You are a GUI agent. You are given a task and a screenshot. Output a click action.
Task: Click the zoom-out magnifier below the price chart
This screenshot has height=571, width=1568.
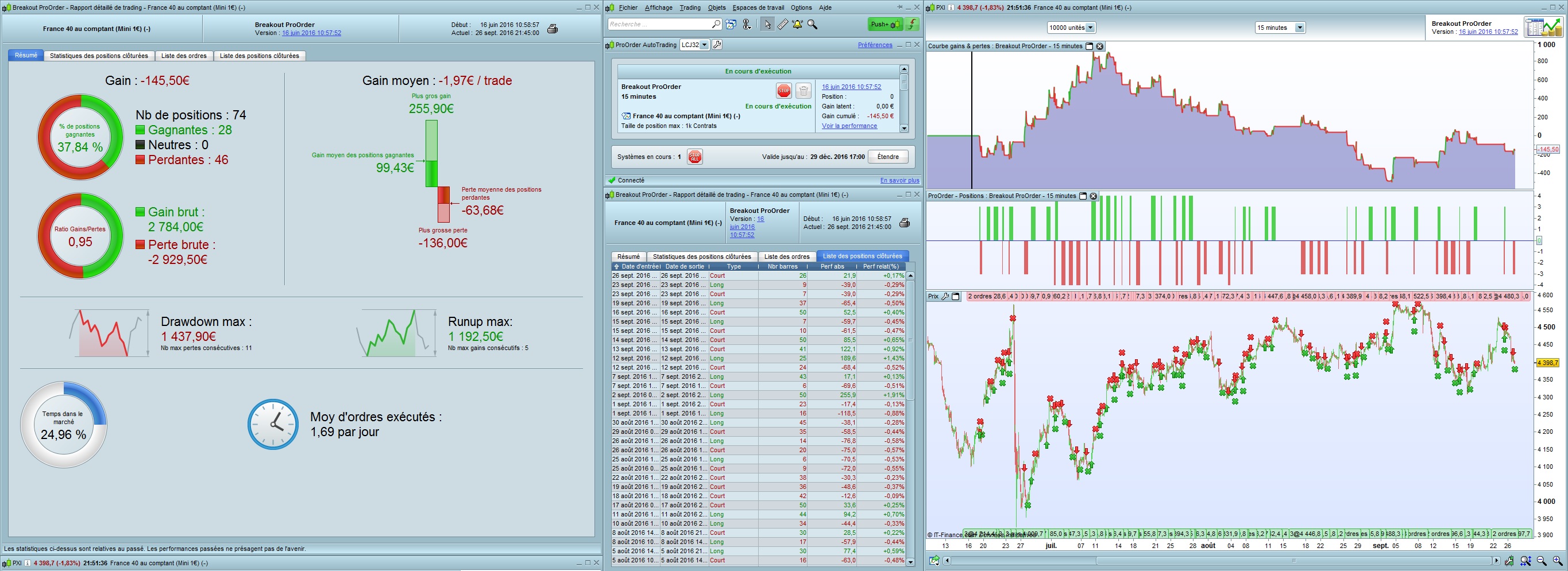pos(1542,561)
